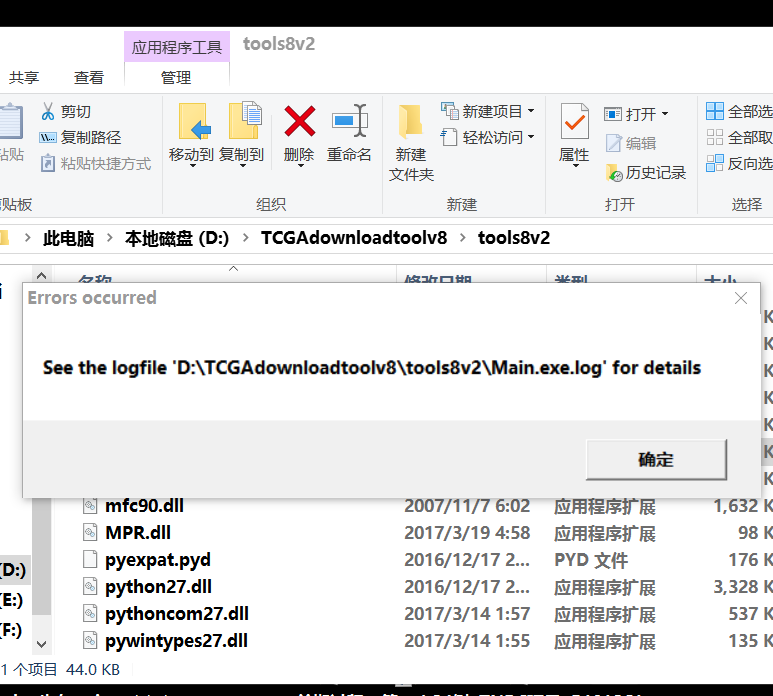Click the 剪切 (Cut) scissors icon
This screenshot has width=773, height=696.
pos(49,112)
